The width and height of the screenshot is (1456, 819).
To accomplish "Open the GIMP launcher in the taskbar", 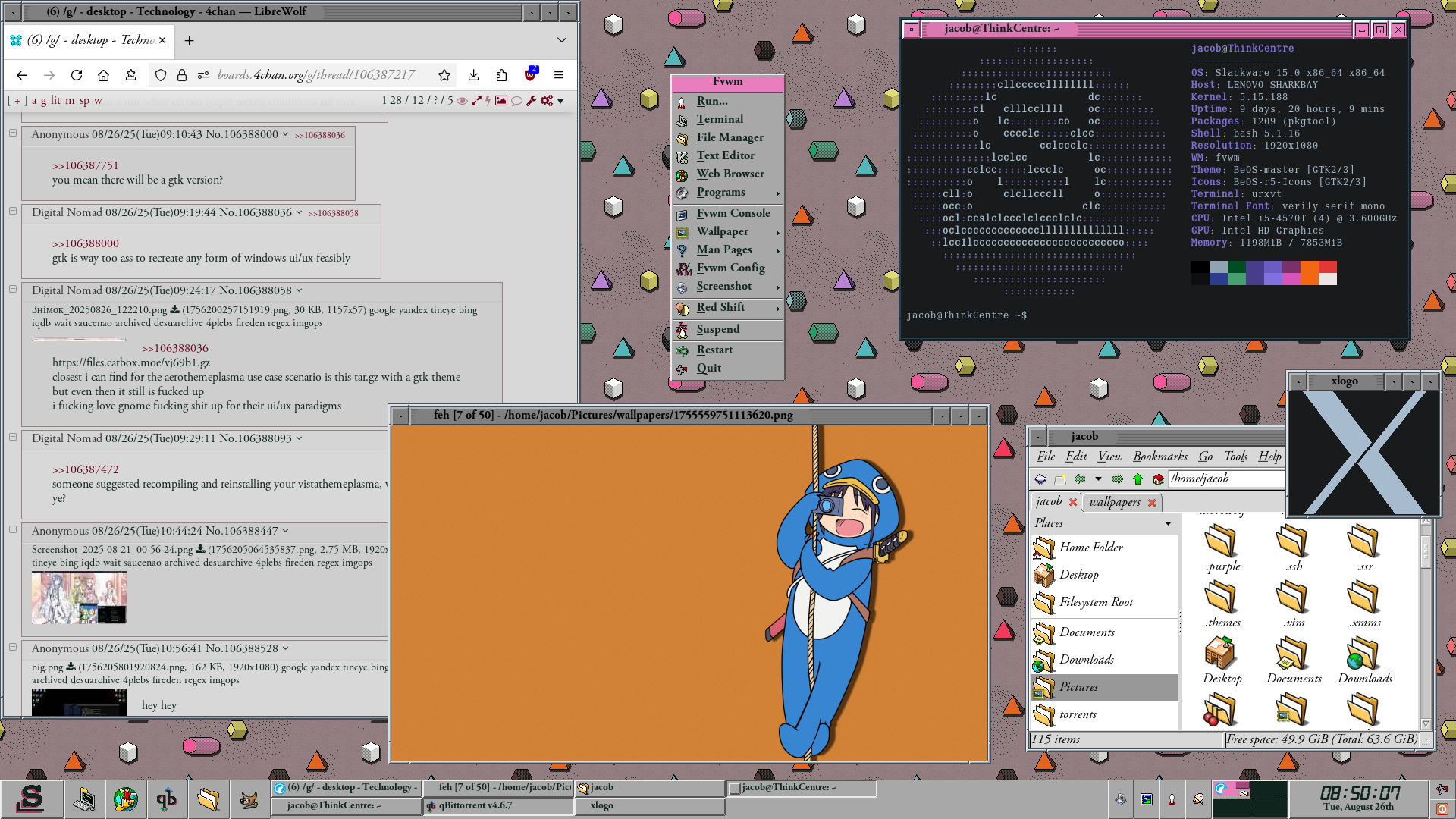I will click(x=249, y=799).
